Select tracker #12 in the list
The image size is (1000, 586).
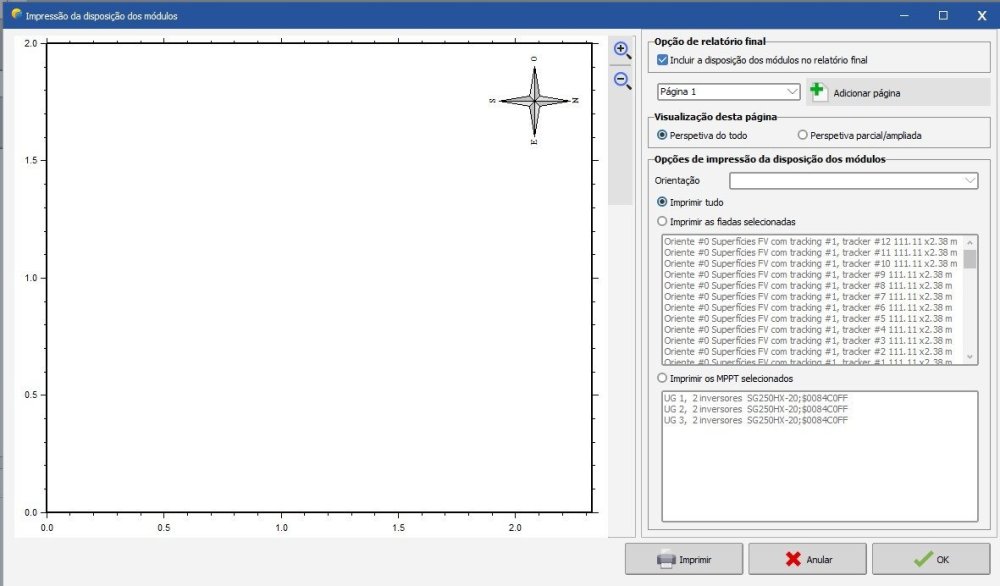coord(810,241)
